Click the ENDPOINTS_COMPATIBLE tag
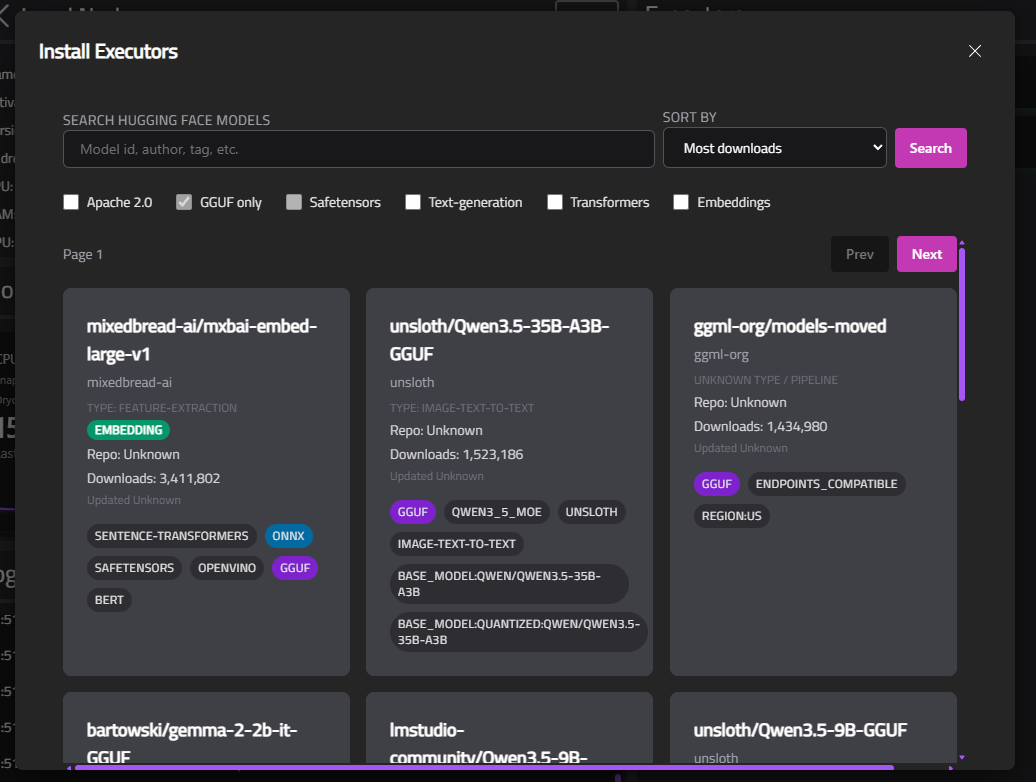 point(826,484)
